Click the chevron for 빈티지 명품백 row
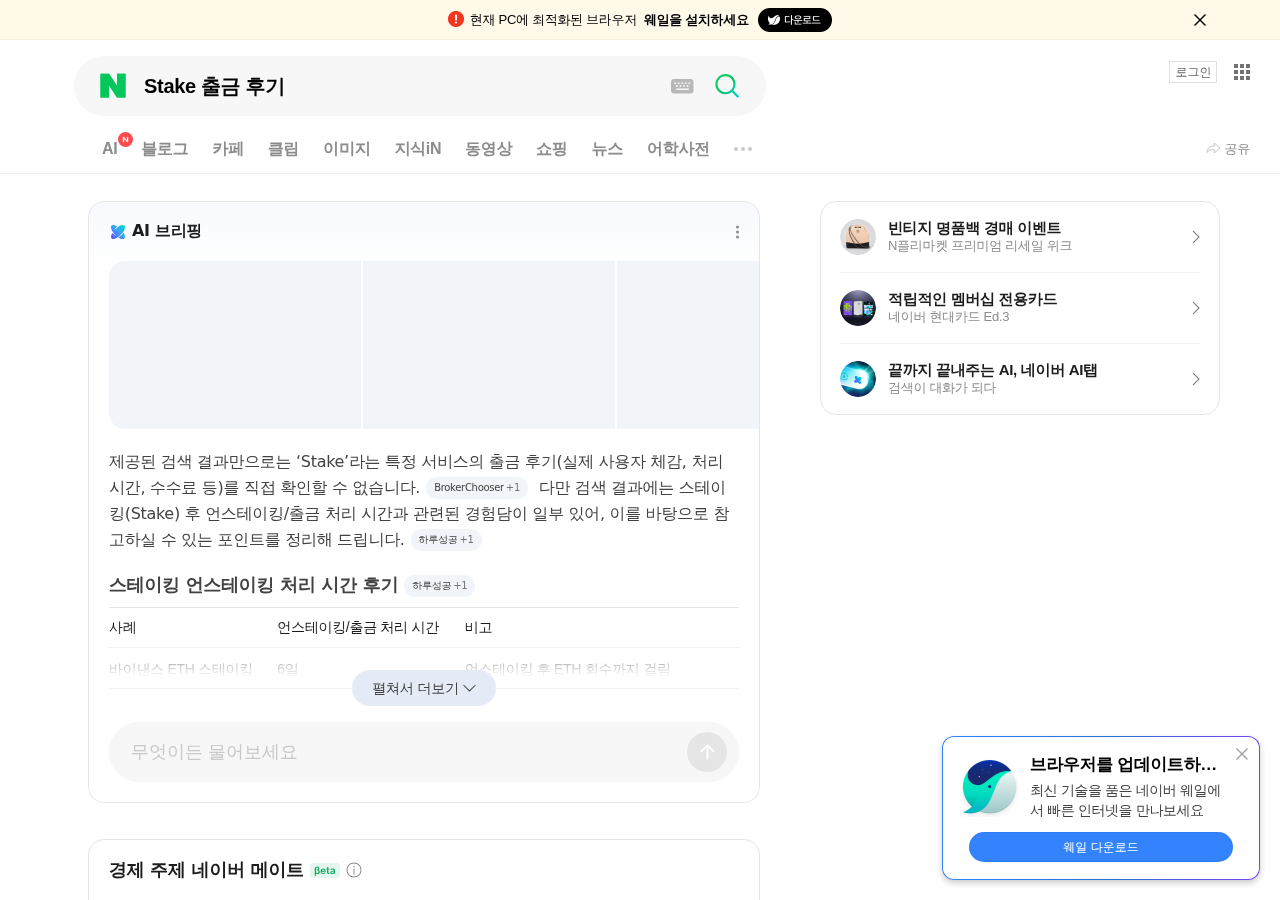 pyautogui.click(x=1195, y=237)
